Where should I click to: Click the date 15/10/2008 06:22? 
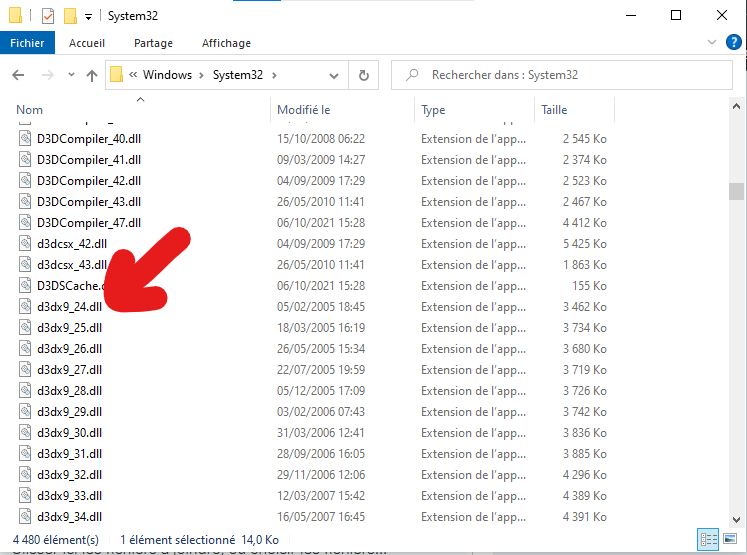tap(321, 139)
